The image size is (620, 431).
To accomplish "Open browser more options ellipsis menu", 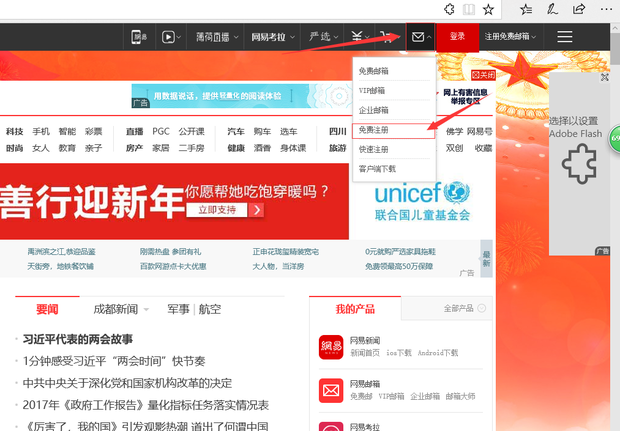I will [x=606, y=9].
